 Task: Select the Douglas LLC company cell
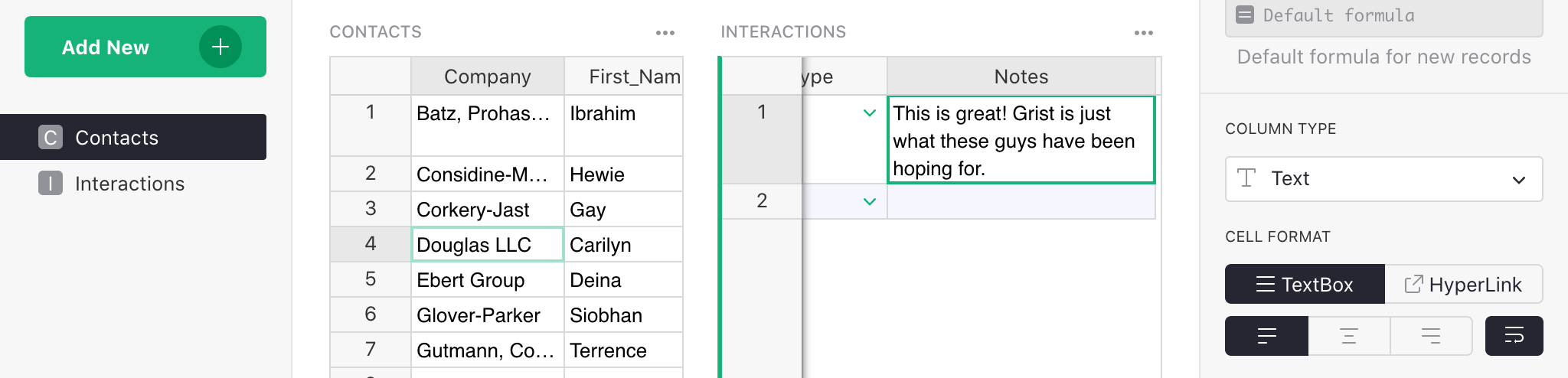click(x=487, y=245)
